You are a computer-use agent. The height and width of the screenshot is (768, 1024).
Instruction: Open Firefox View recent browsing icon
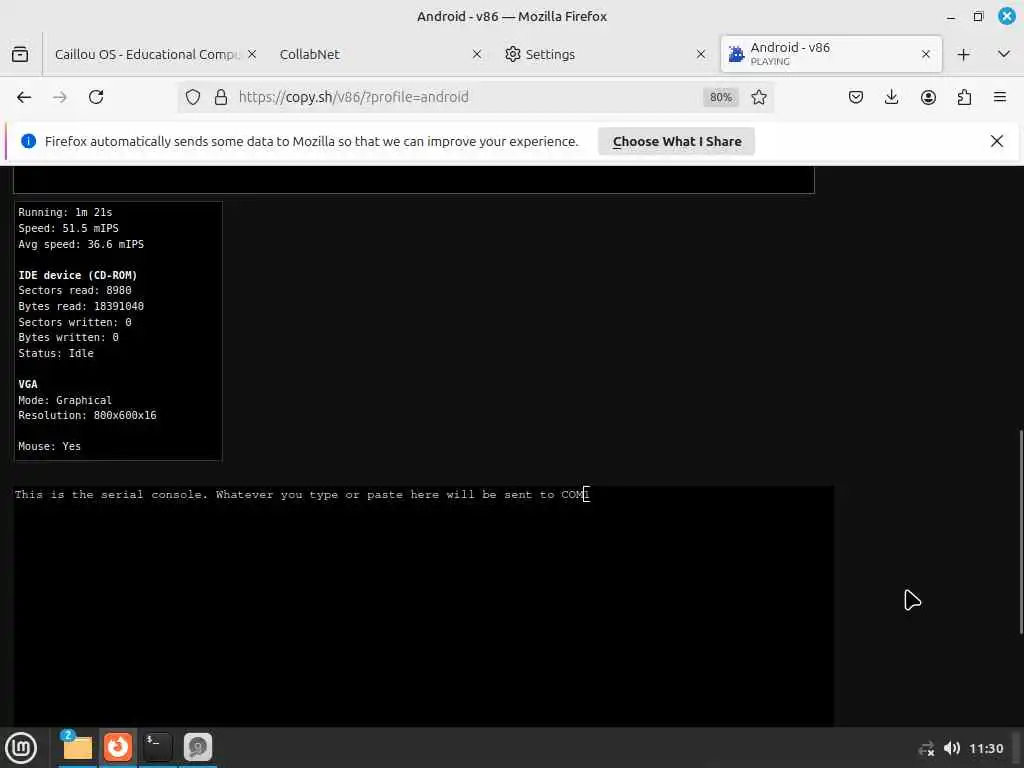(x=20, y=54)
